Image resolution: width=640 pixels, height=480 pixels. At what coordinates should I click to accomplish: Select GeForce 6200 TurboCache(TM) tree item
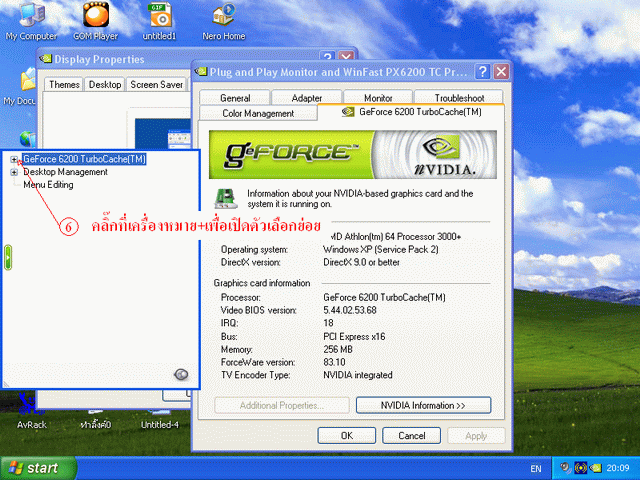coord(84,159)
